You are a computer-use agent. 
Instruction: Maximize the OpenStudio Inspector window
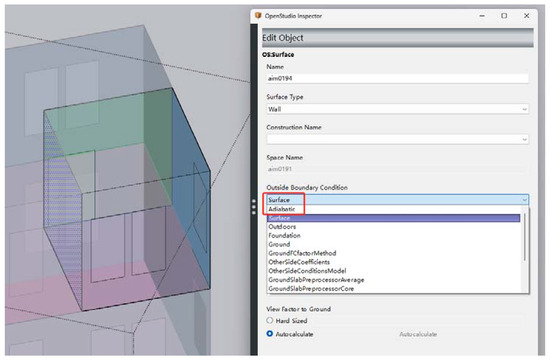click(x=504, y=16)
